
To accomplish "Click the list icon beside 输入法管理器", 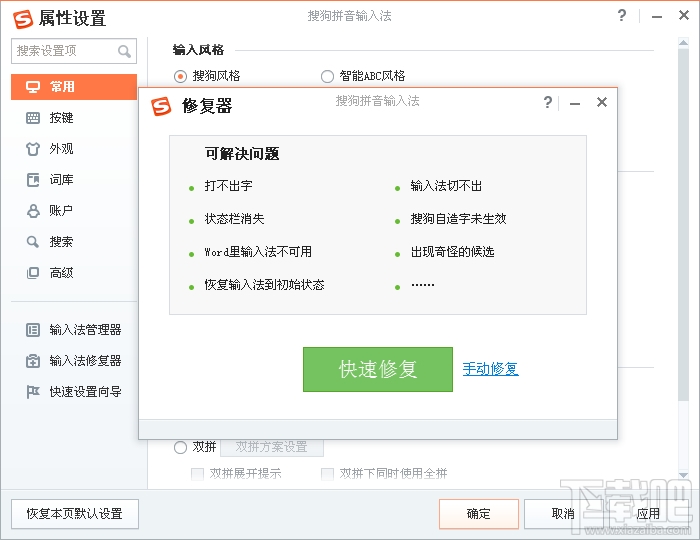I will [33, 330].
